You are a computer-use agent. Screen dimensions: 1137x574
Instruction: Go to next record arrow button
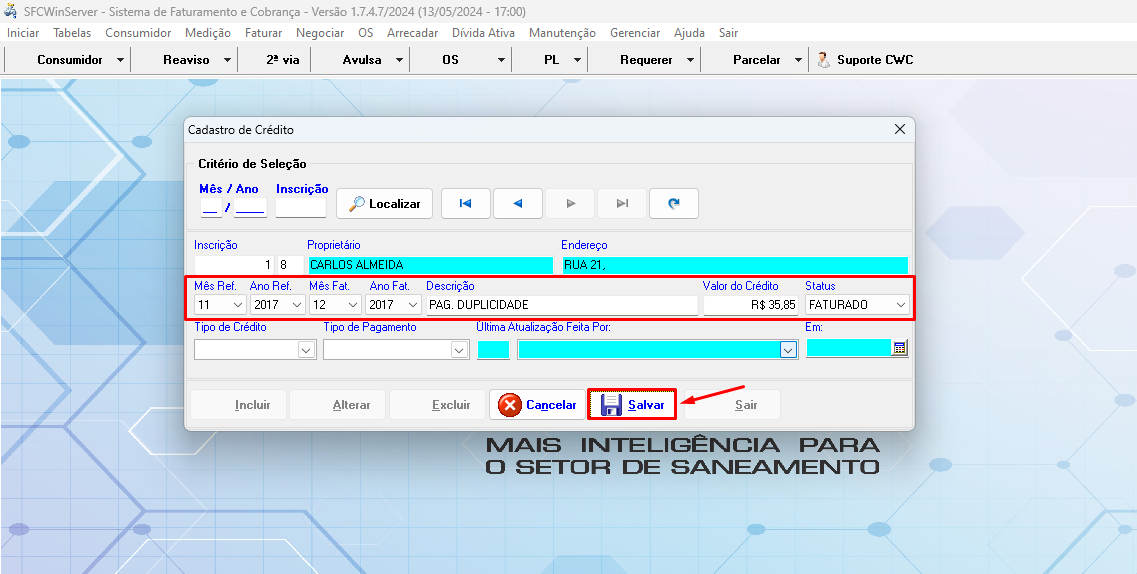tap(570, 204)
